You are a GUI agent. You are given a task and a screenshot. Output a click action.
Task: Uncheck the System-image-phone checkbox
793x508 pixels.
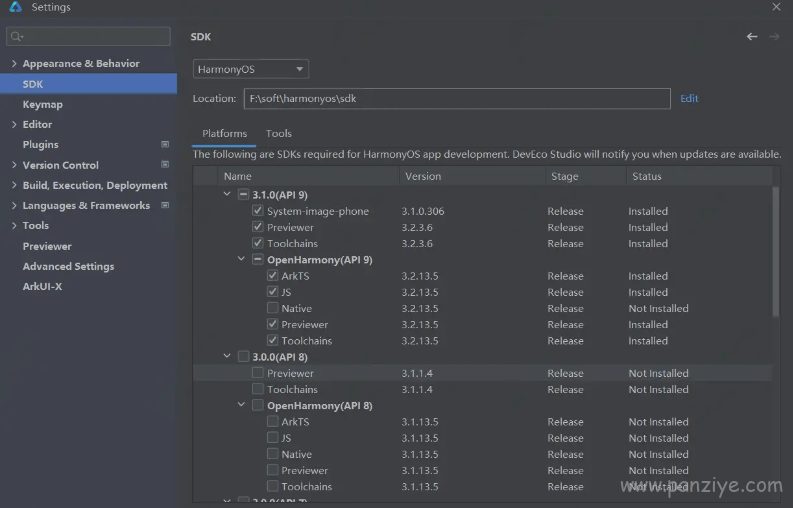pyautogui.click(x=257, y=210)
